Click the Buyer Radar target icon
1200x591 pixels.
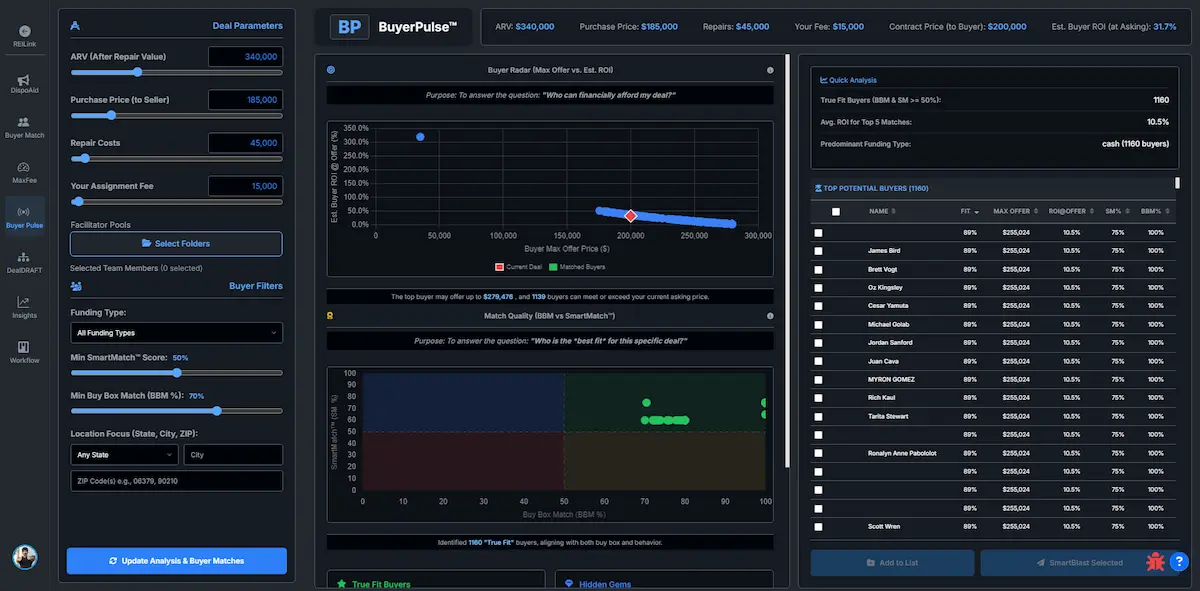(x=331, y=70)
